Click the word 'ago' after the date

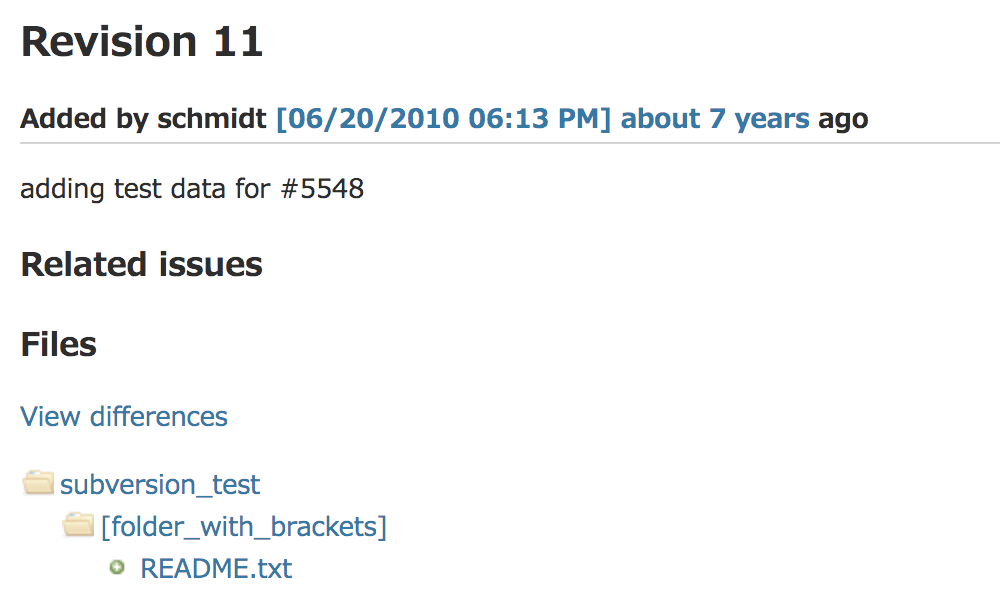click(x=843, y=120)
